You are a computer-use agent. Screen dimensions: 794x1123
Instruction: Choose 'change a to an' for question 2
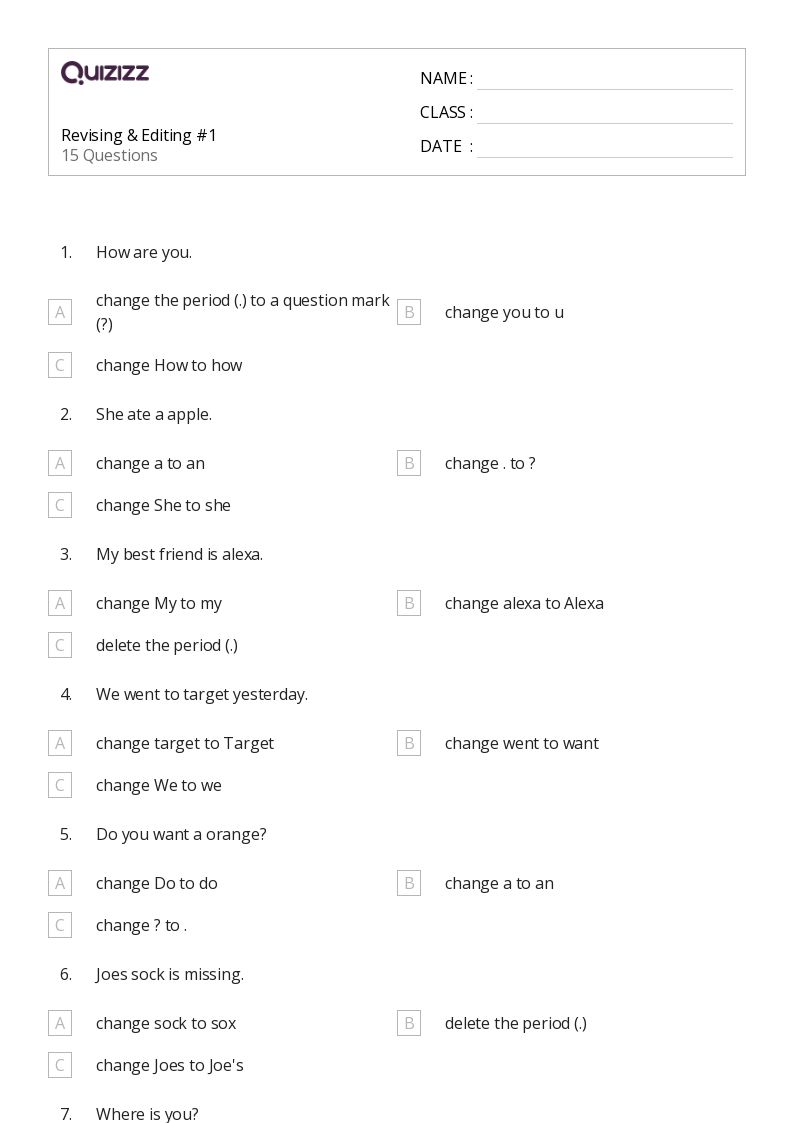click(60, 463)
